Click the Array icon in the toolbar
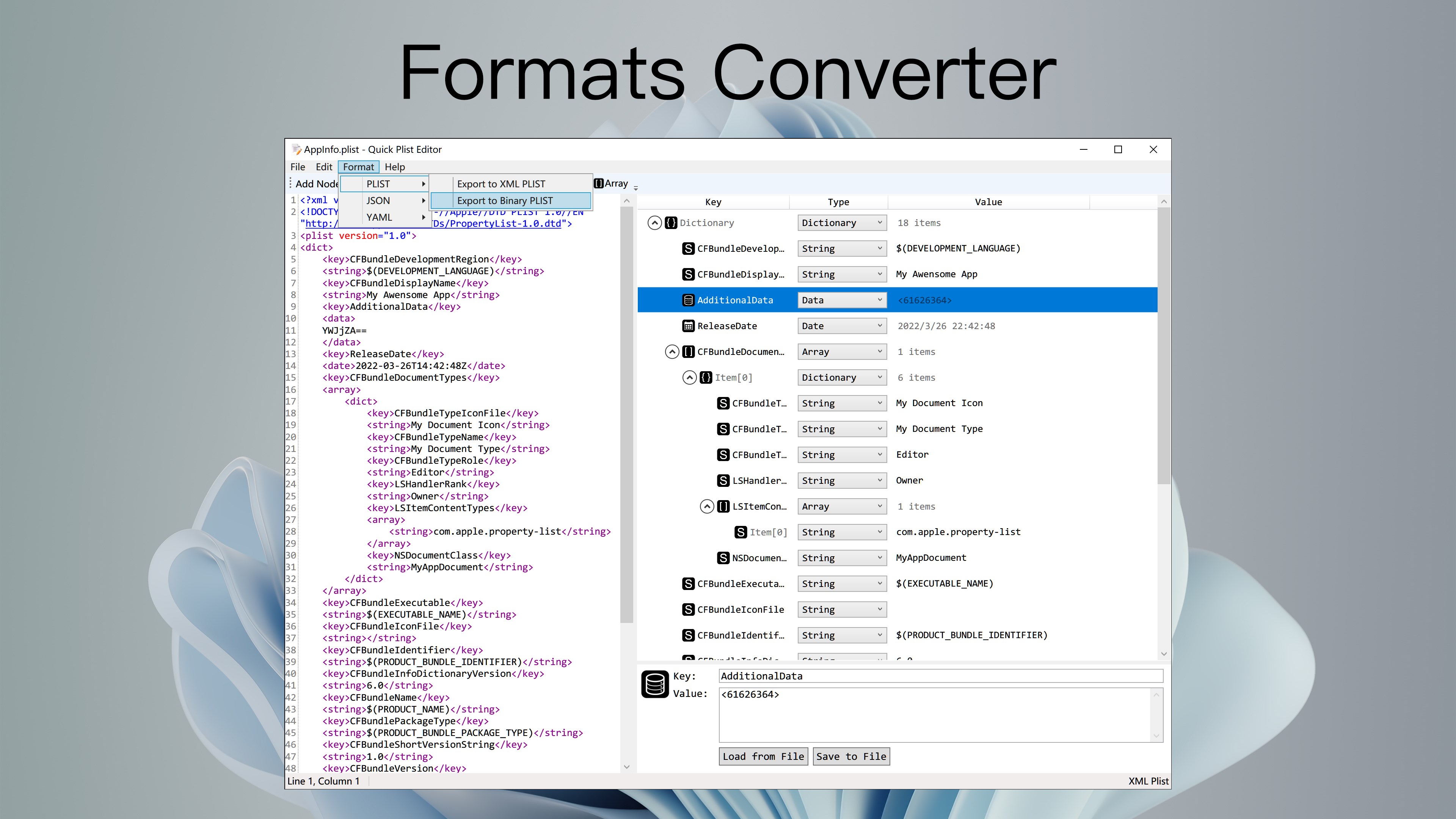 pyautogui.click(x=599, y=183)
